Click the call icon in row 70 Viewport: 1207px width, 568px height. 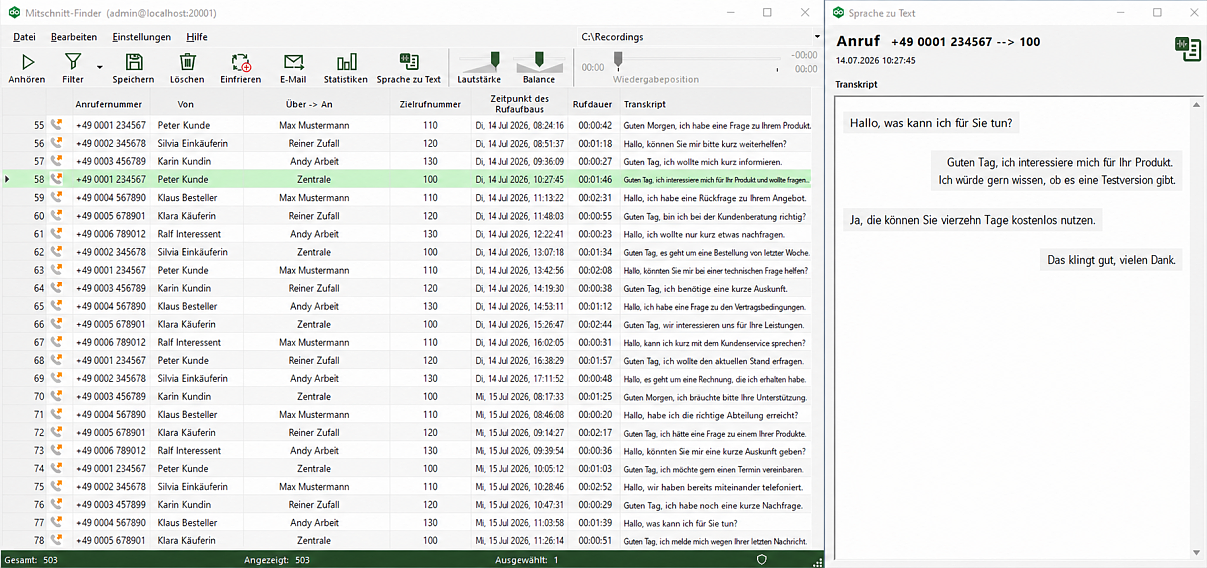click(56, 396)
